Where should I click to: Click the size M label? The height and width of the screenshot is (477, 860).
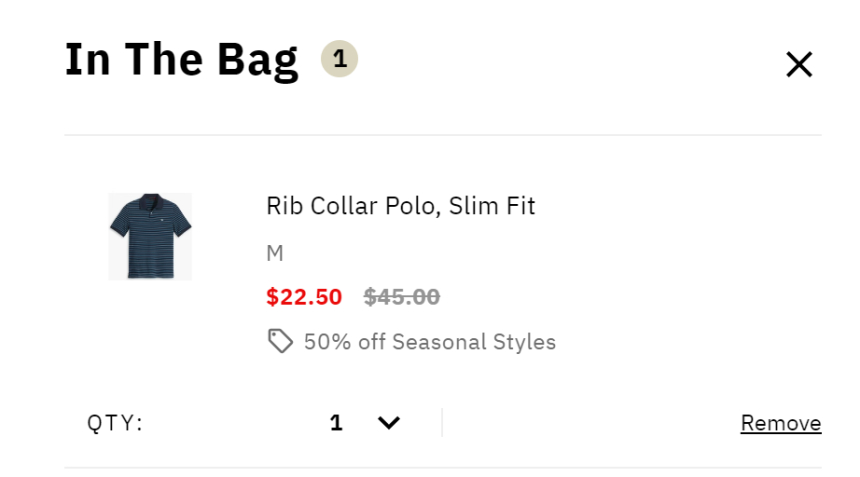(275, 254)
